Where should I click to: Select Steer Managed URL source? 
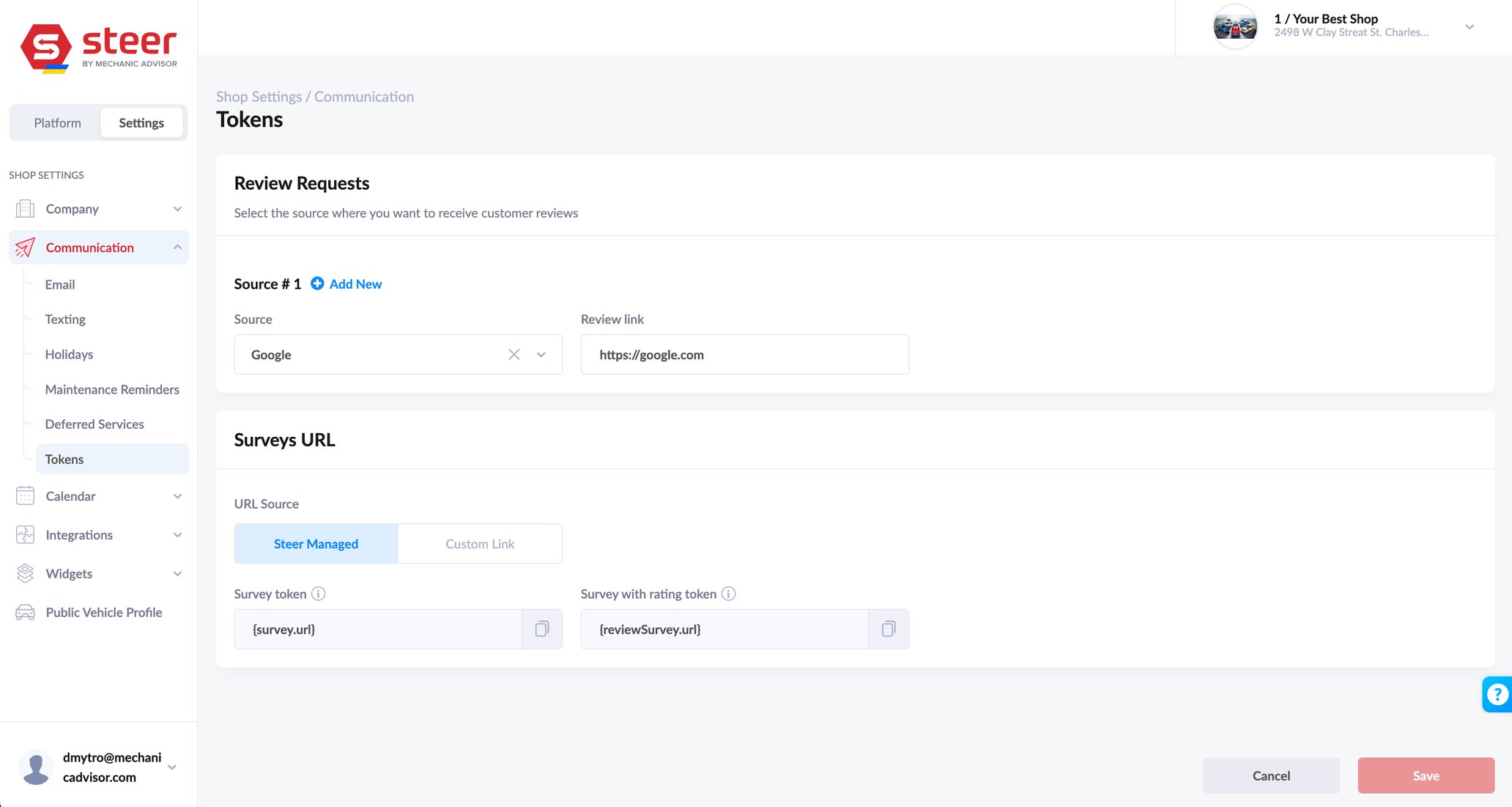tap(316, 543)
